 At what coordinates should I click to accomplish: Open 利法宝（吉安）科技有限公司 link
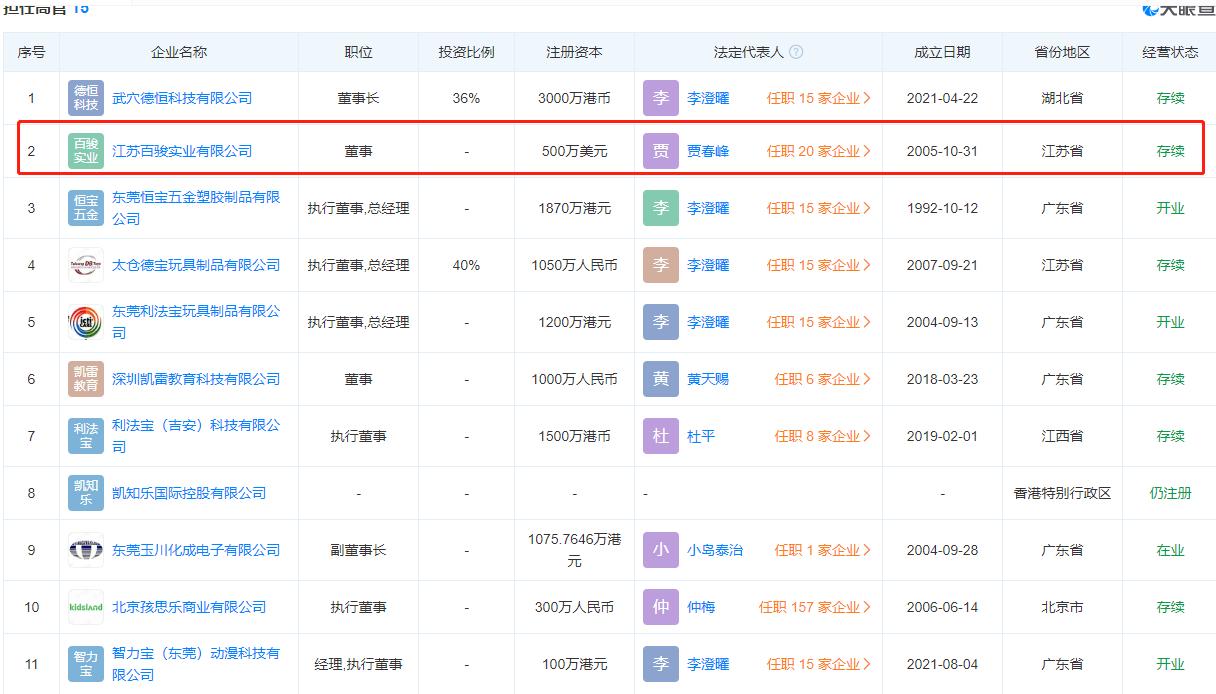pos(196,436)
